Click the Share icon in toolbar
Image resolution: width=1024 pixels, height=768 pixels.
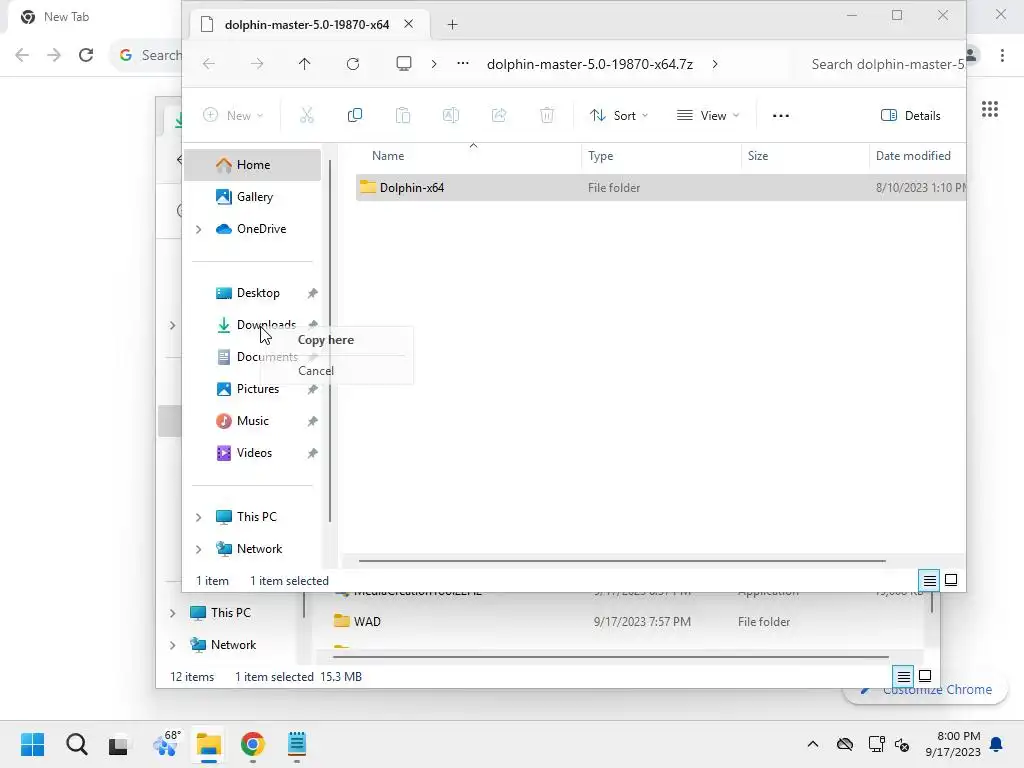pos(499,116)
